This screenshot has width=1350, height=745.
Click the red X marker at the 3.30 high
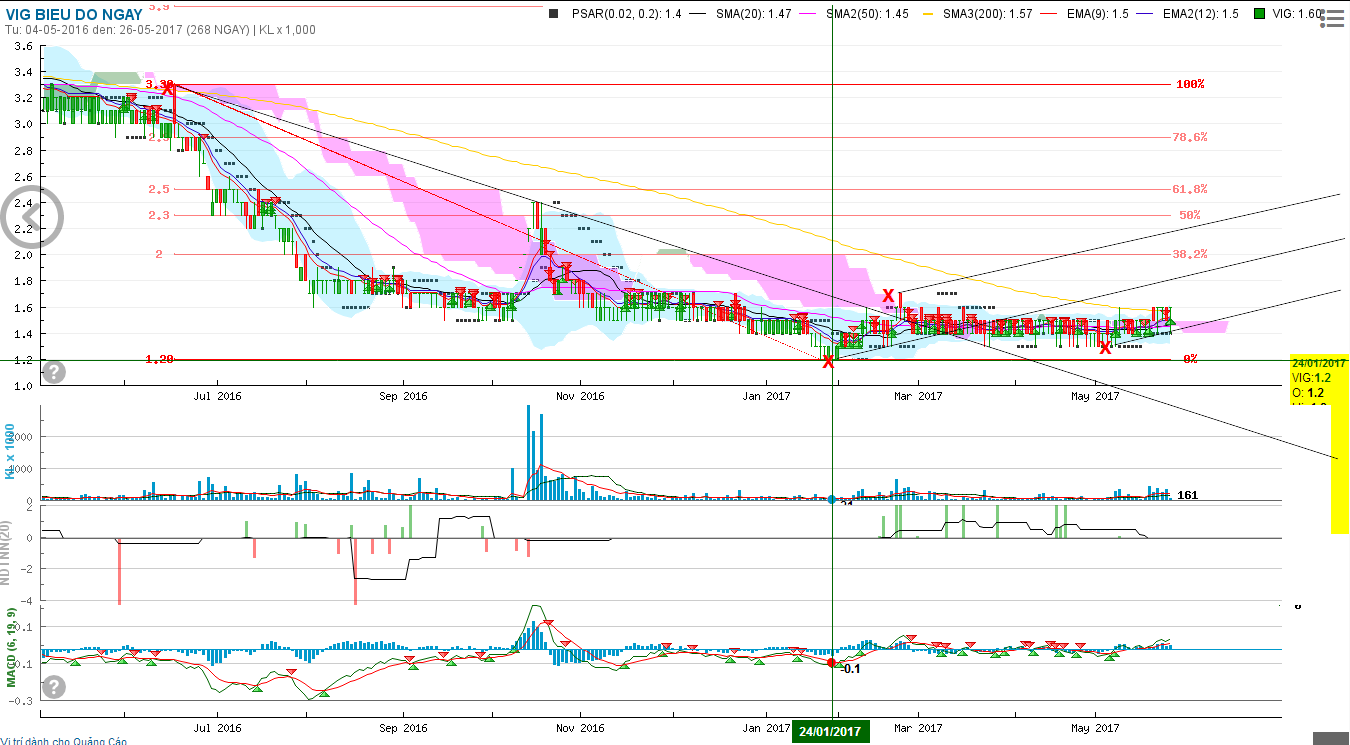tap(169, 89)
